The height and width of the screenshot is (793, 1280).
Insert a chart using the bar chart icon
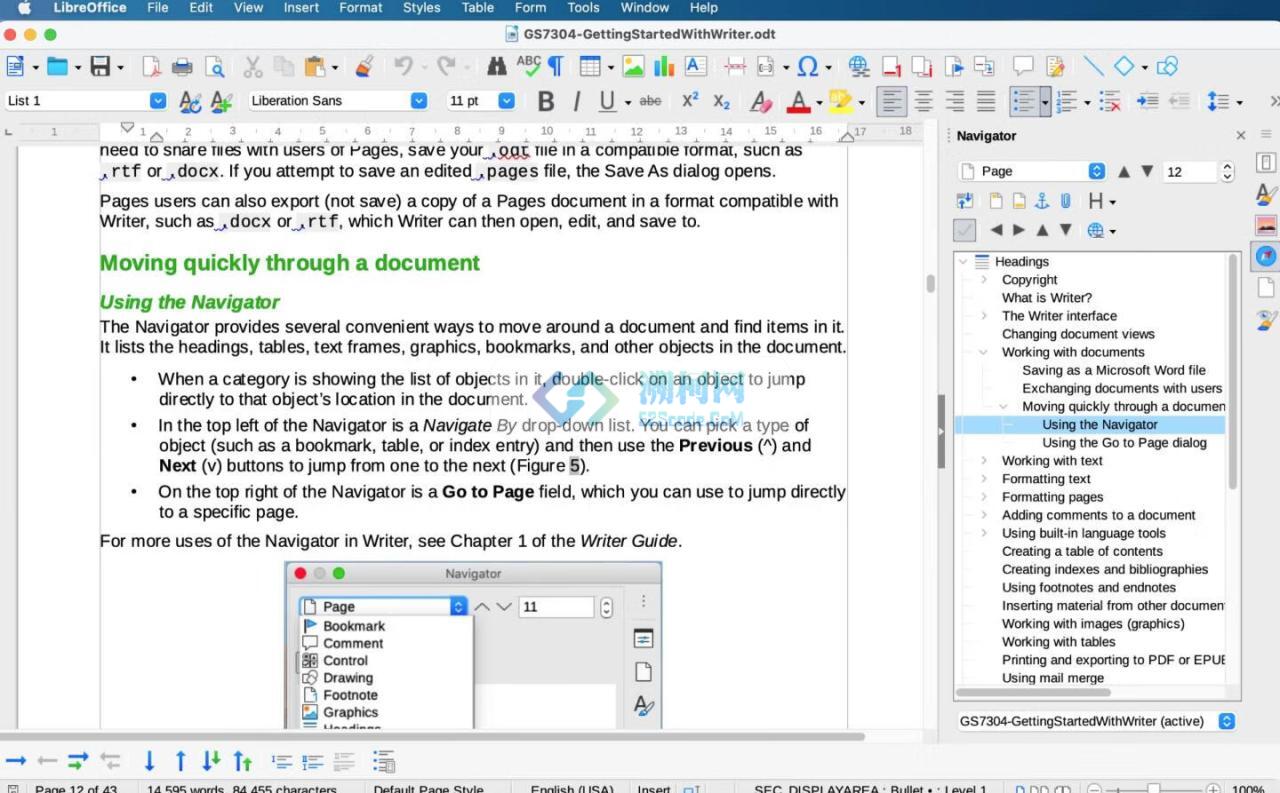[664, 67]
